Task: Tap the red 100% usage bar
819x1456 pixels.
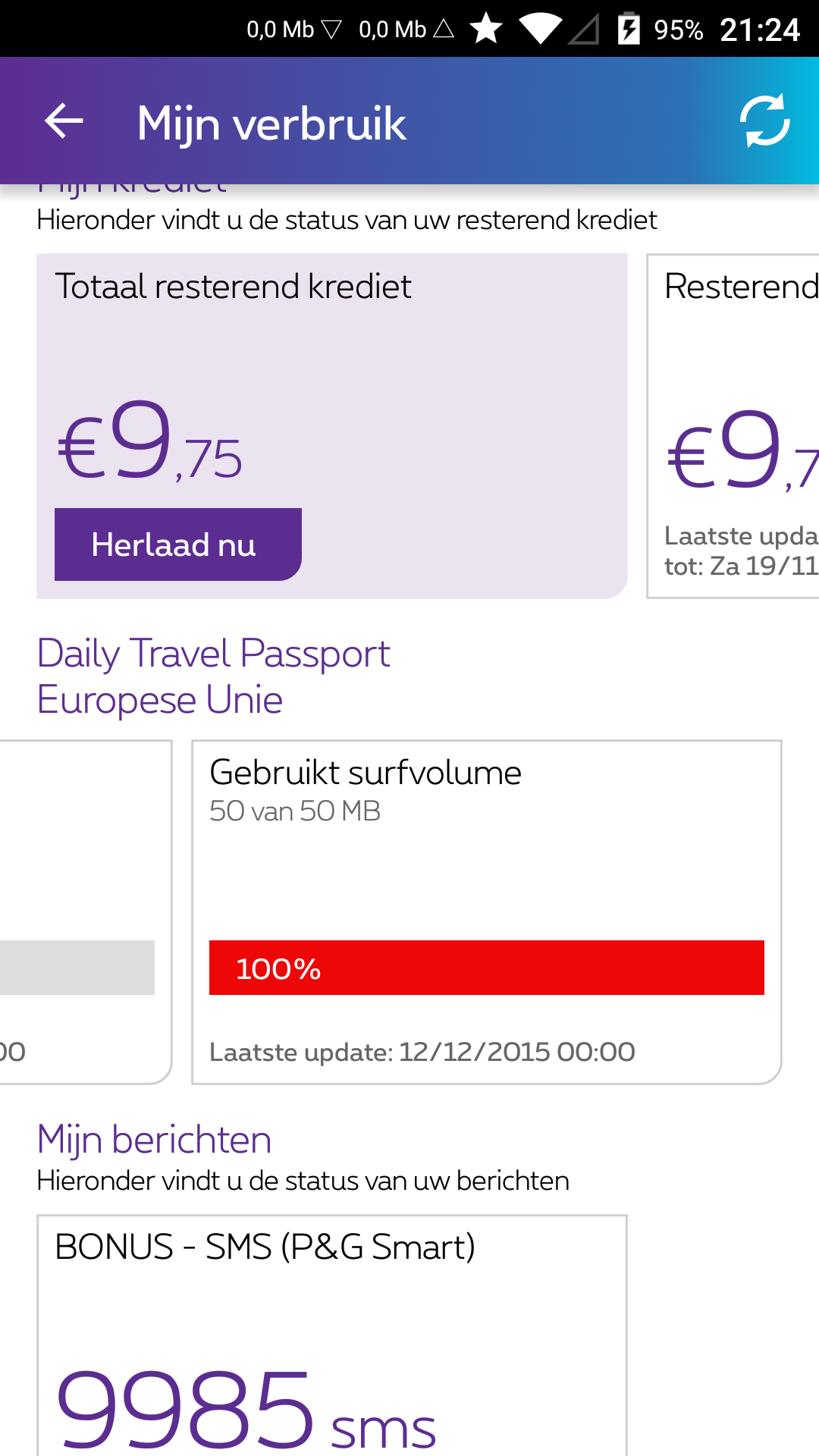Action: (x=486, y=968)
